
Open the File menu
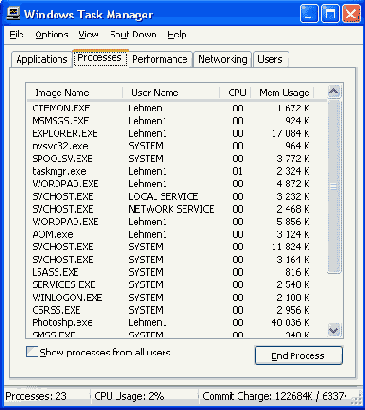[16, 34]
